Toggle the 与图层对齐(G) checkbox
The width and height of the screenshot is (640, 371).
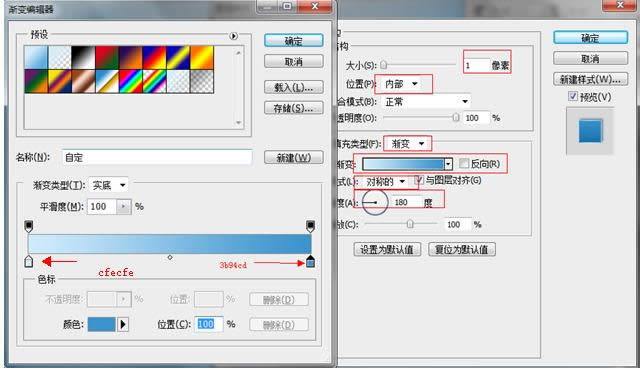[419, 180]
